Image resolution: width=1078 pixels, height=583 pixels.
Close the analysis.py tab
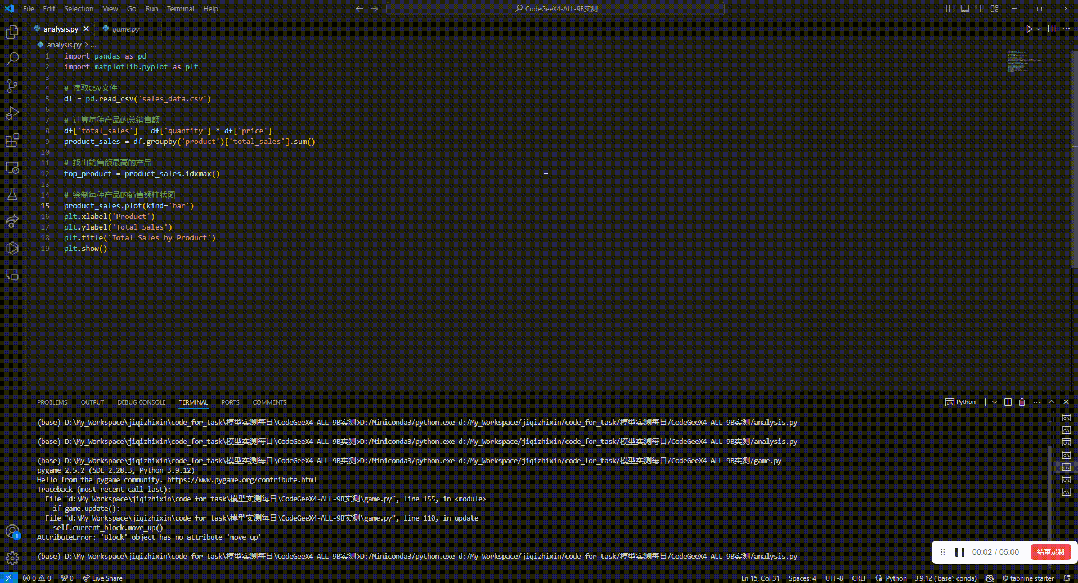[x=86, y=29]
